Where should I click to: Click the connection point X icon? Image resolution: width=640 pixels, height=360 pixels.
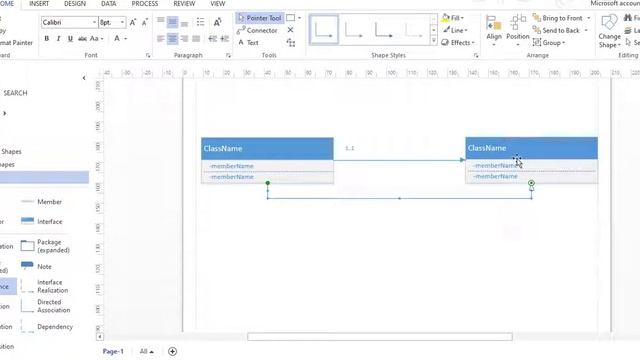tap(290, 30)
